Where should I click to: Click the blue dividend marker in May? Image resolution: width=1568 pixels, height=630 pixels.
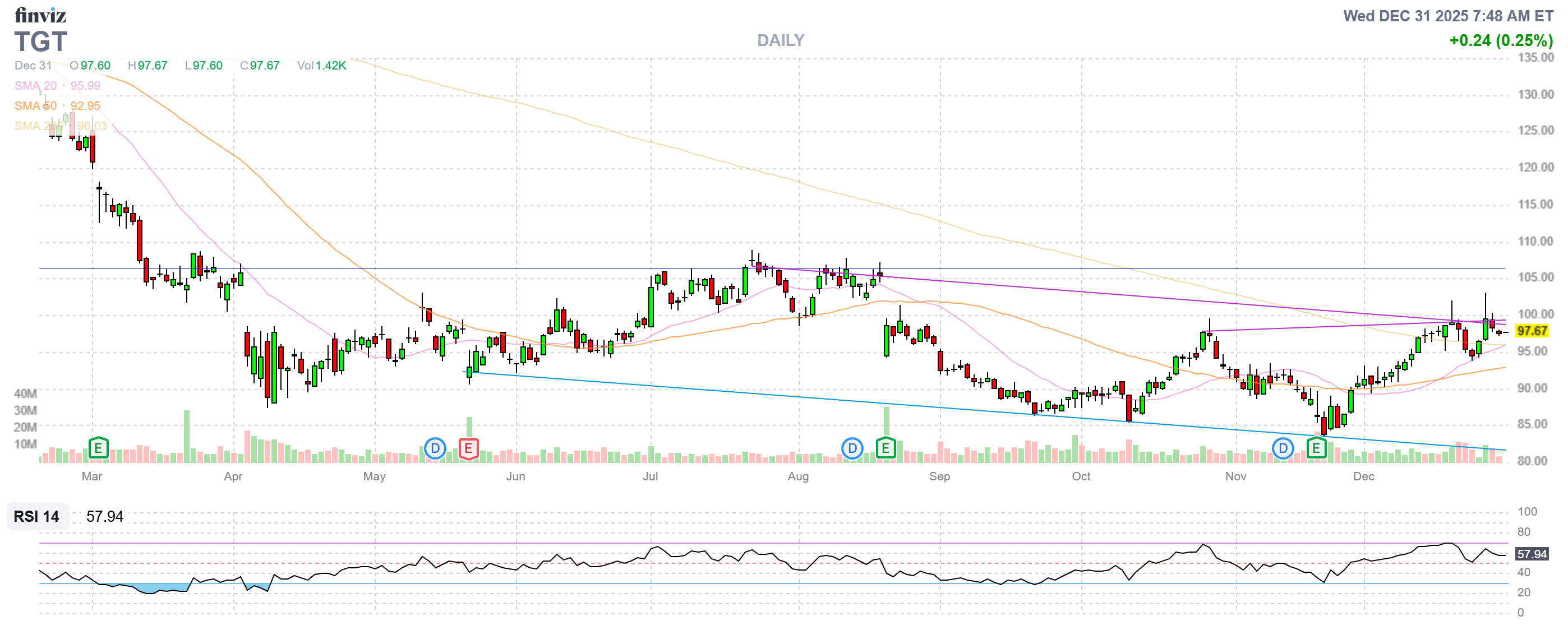coord(435,449)
